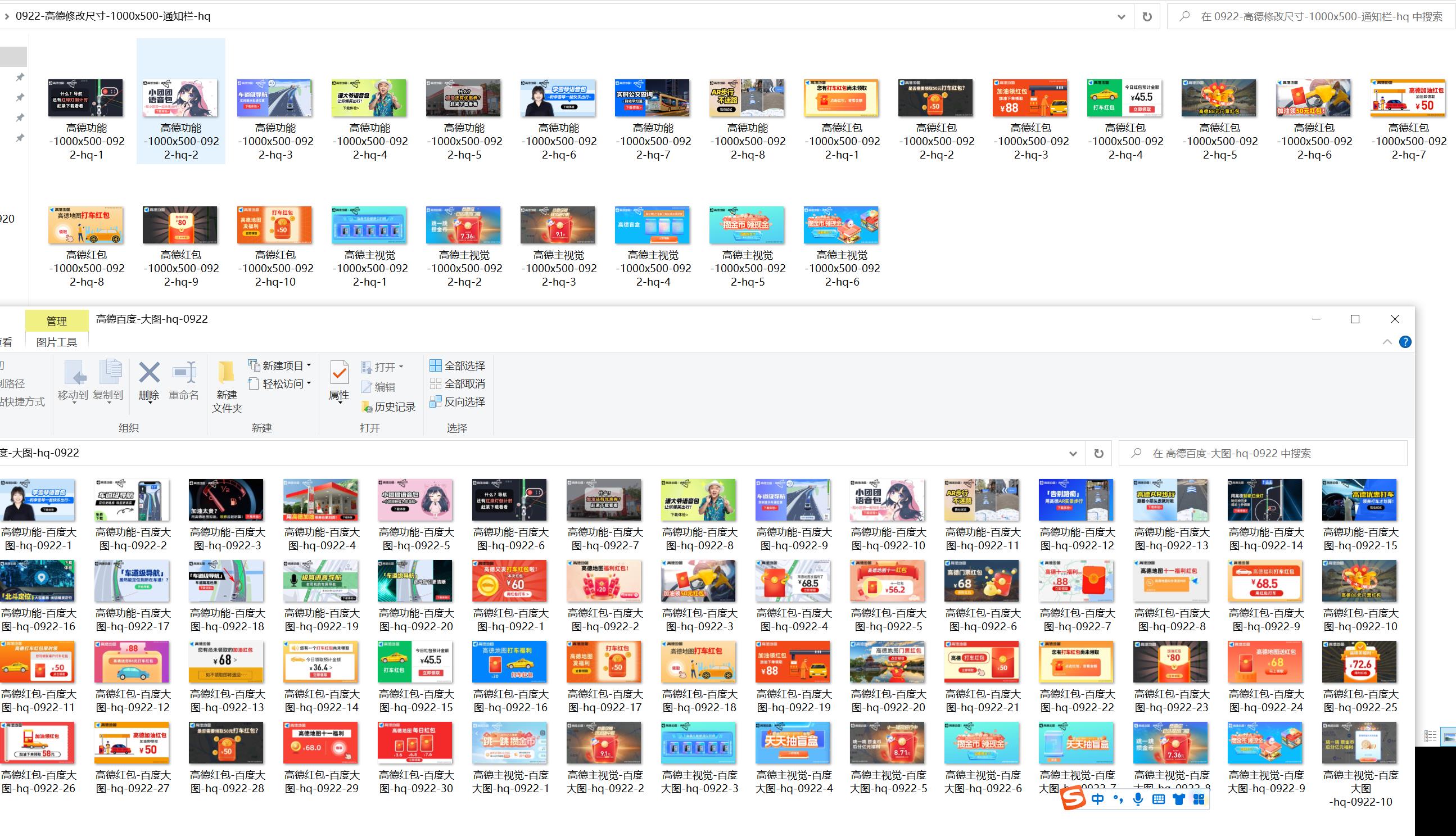Click file name 高德红包-百度大图-hq-0922-13
Viewport: 1456px width, 836px height.
227,701
